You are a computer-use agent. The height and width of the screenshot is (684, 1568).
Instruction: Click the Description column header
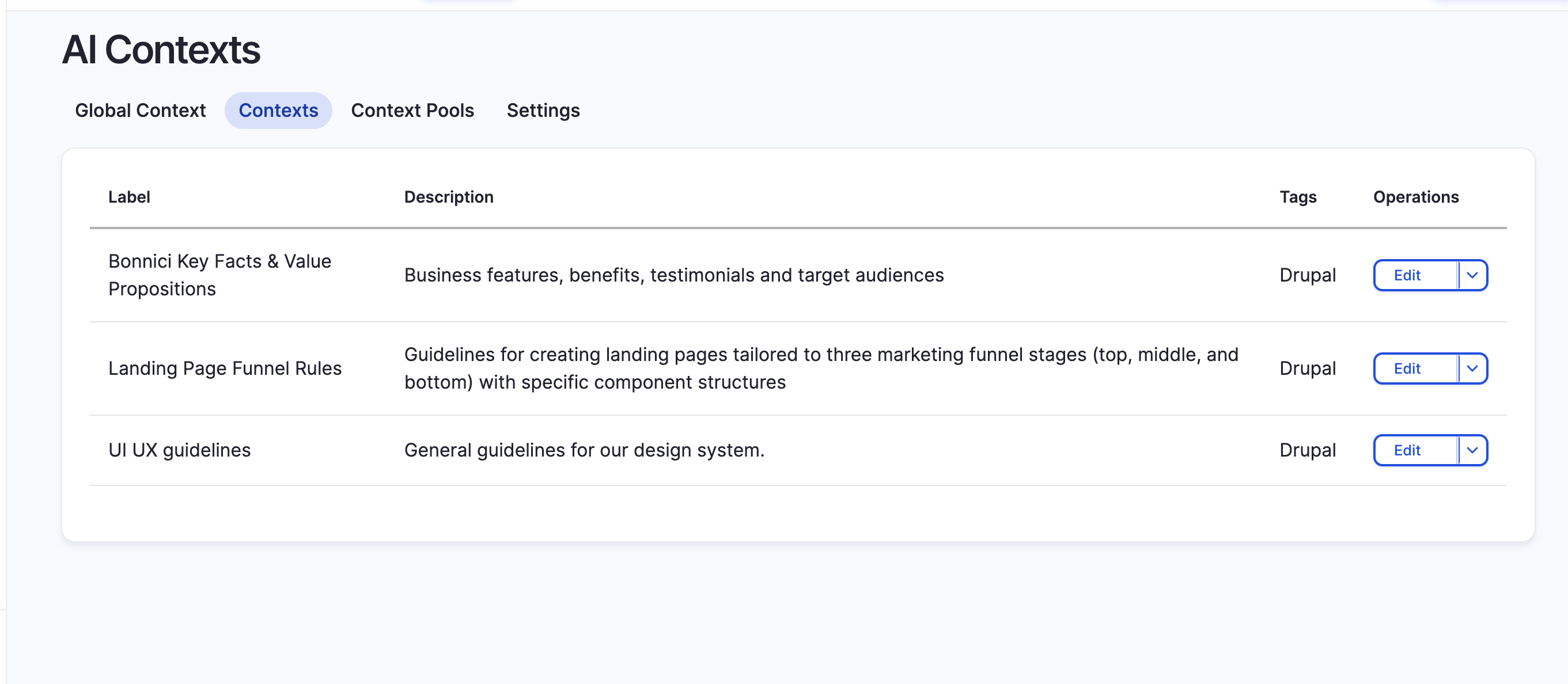(x=449, y=196)
